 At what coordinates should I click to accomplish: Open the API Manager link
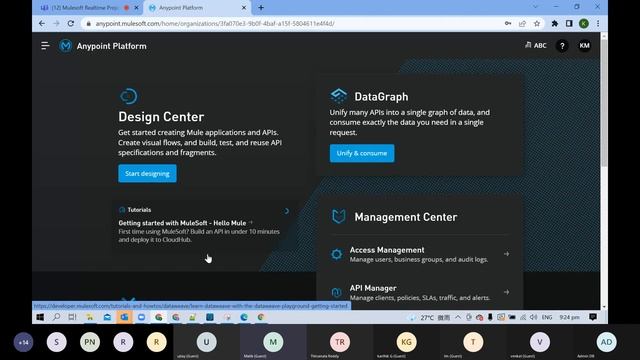point(373,288)
